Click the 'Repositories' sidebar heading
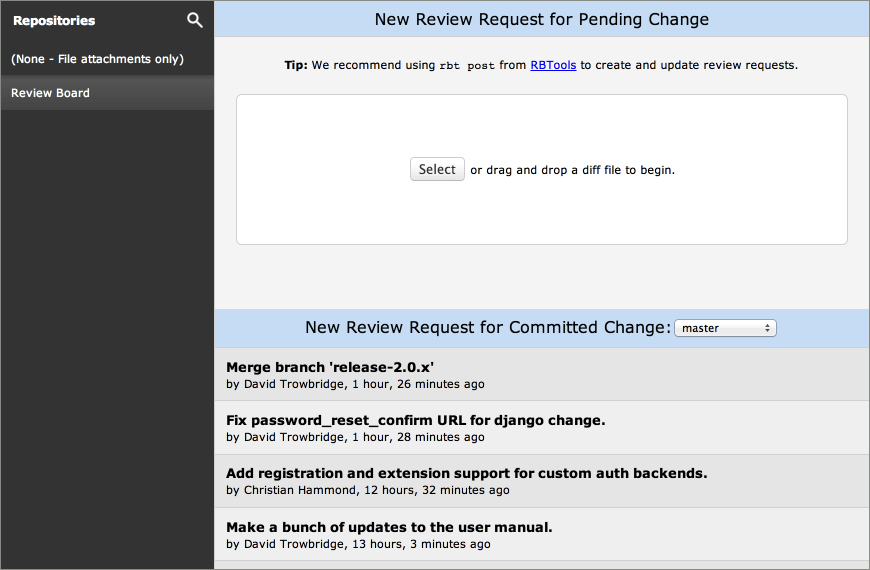The width and height of the screenshot is (870, 570). coord(54,21)
